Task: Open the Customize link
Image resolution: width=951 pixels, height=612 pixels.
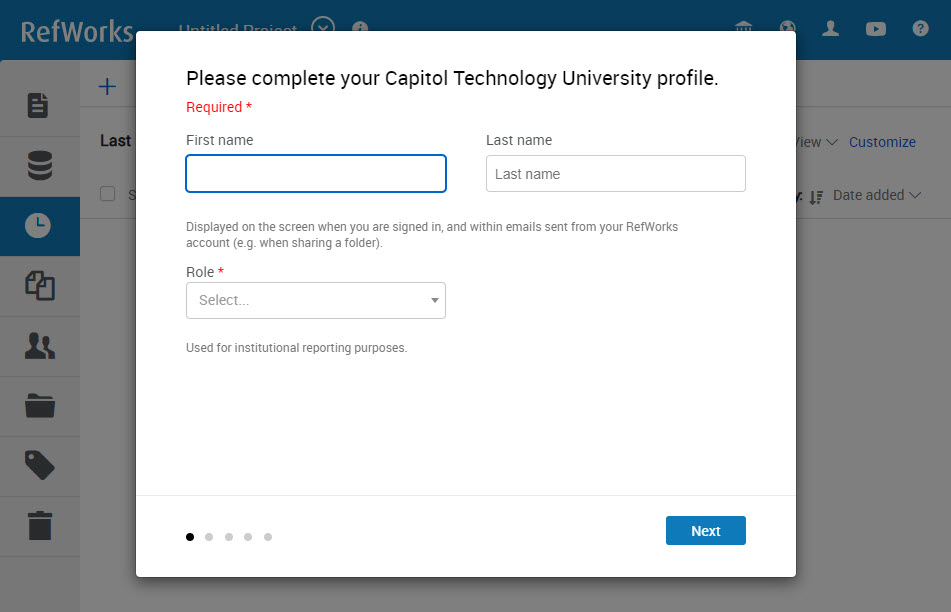Action: 882,142
